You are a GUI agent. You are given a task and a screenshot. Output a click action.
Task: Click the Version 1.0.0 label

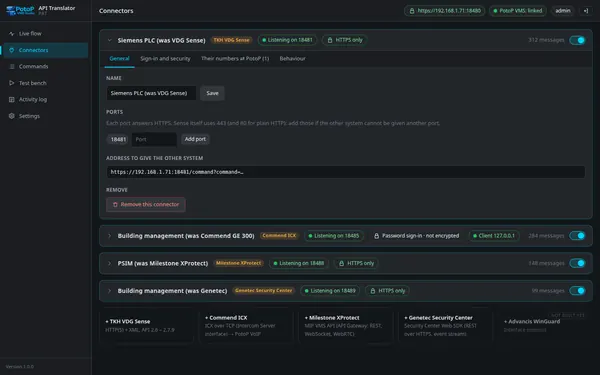[x=20, y=367]
